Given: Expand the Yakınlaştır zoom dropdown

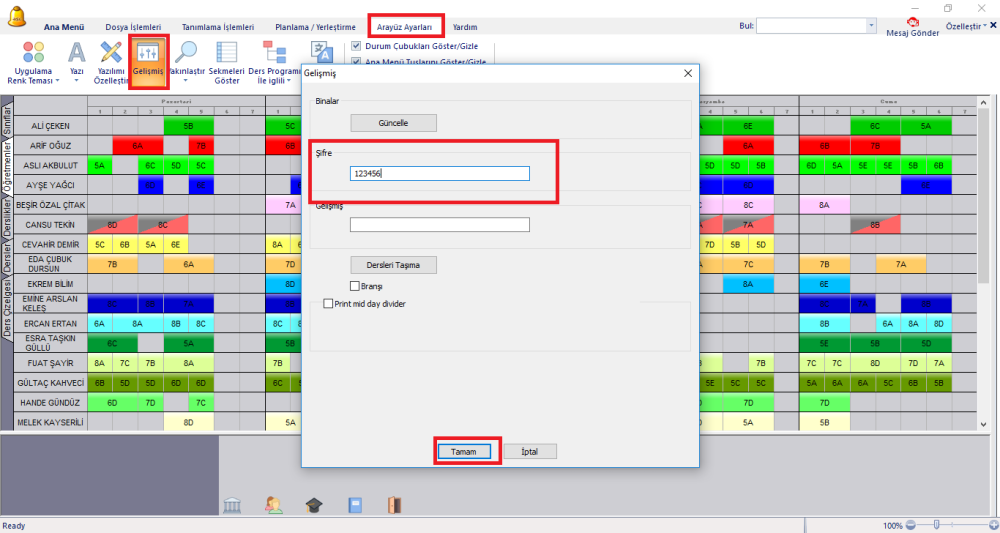Looking at the screenshot, I should tap(186, 81).
